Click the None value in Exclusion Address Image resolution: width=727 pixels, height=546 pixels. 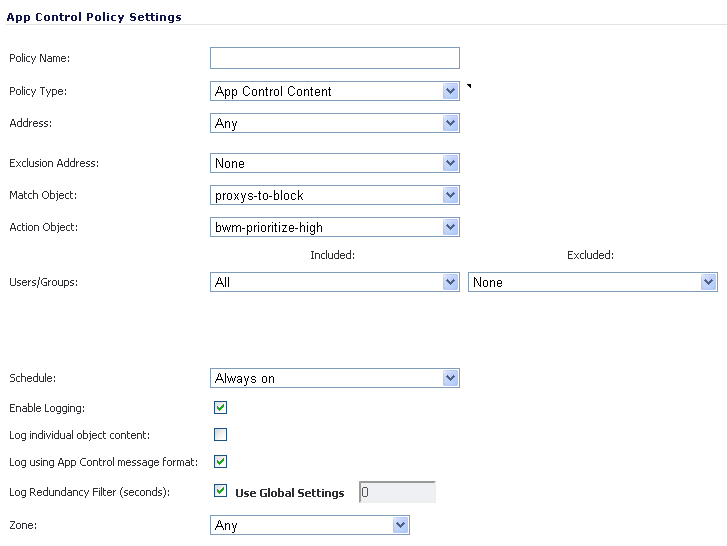[x=230, y=163]
